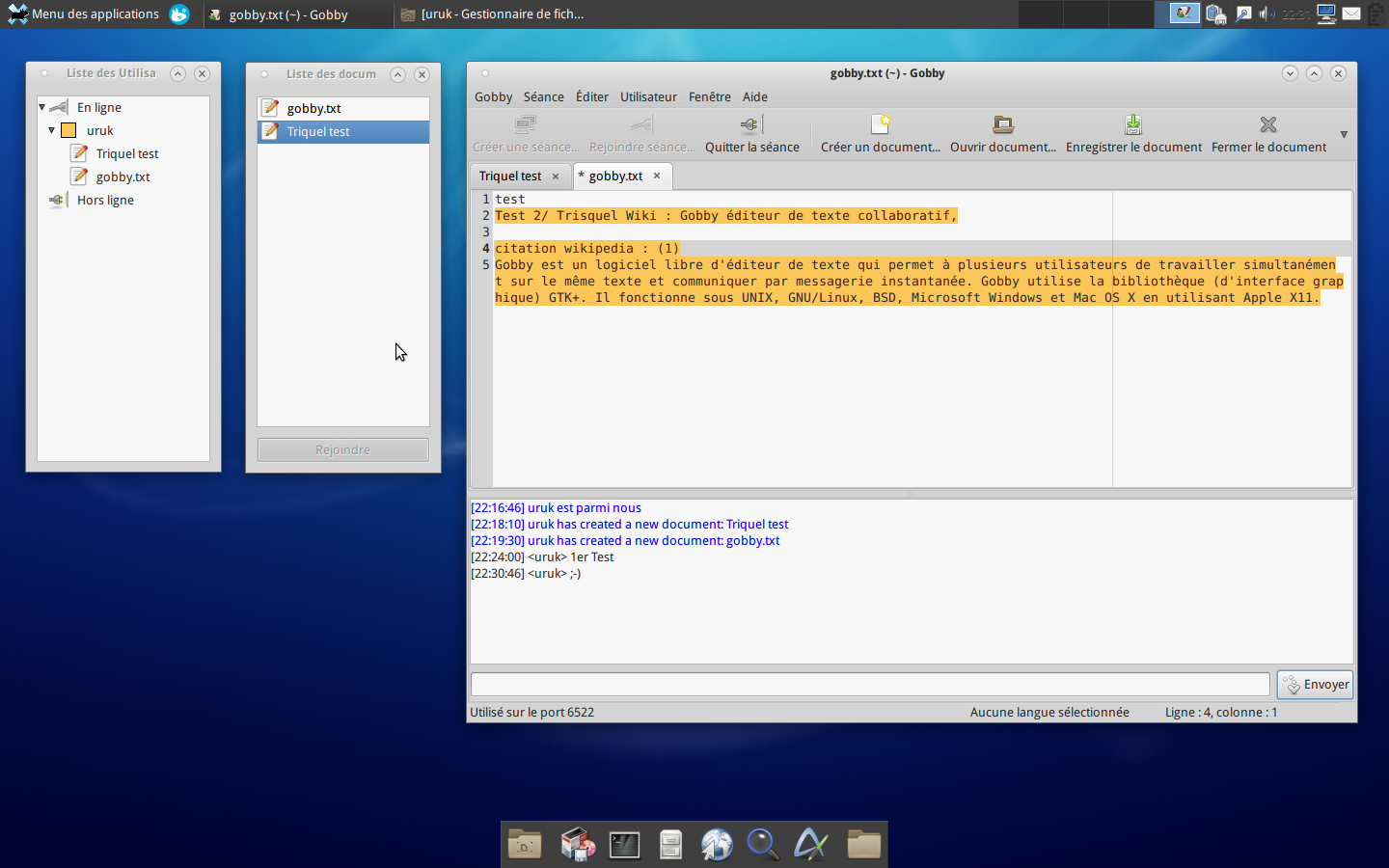Click Créer un document toolbar icon
The height and width of the screenshot is (868, 1389).
click(881, 124)
